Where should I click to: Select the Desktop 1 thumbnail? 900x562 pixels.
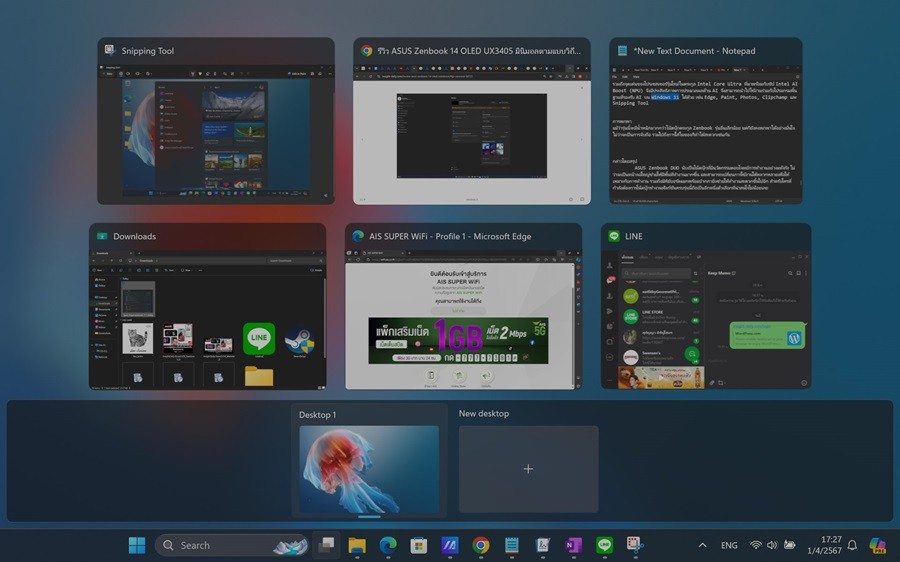[x=369, y=468]
